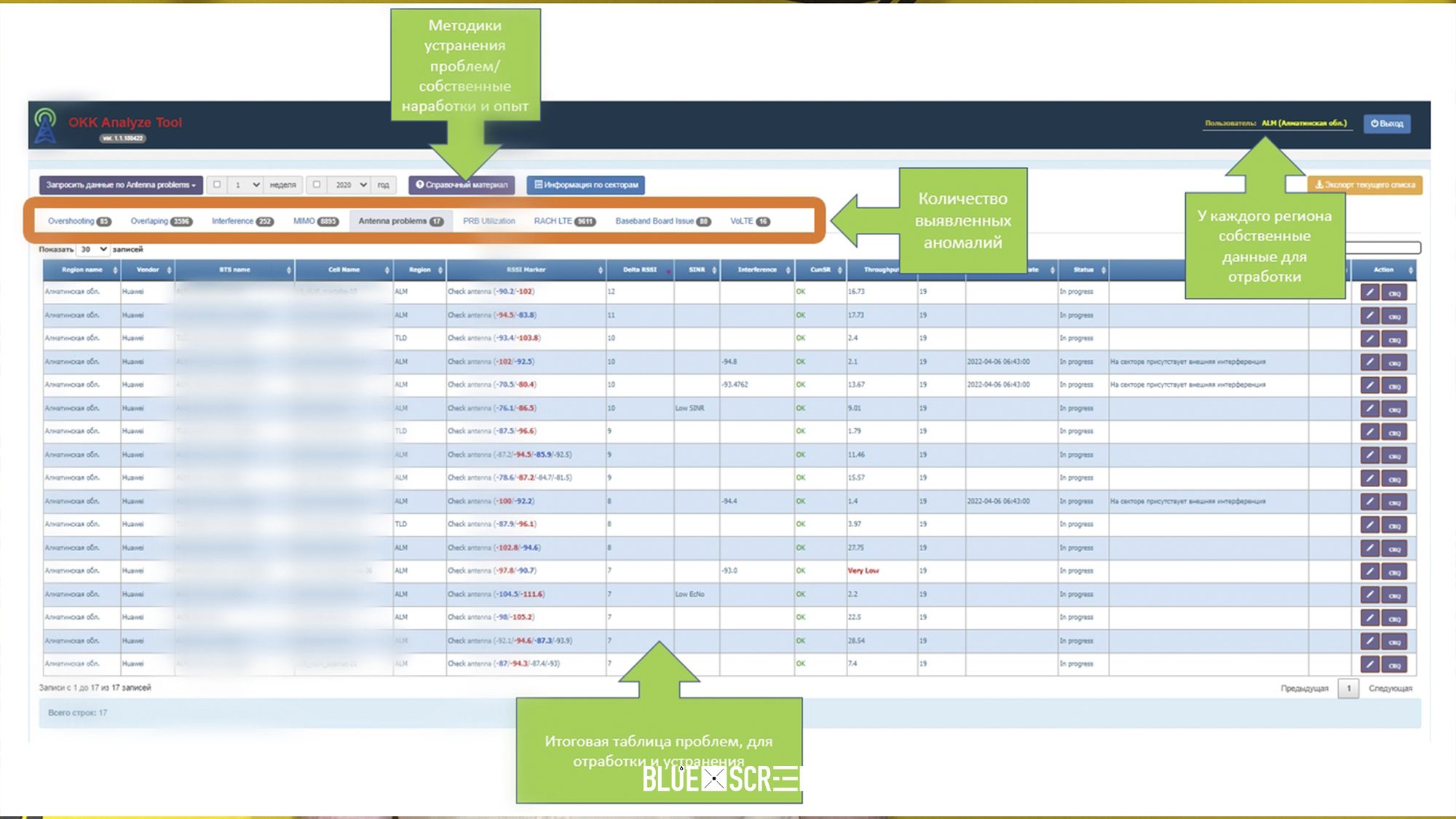Open the week number dropdown showing 1
The height and width of the screenshot is (819, 1456).
pyautogui.click(x=246, y=185)
